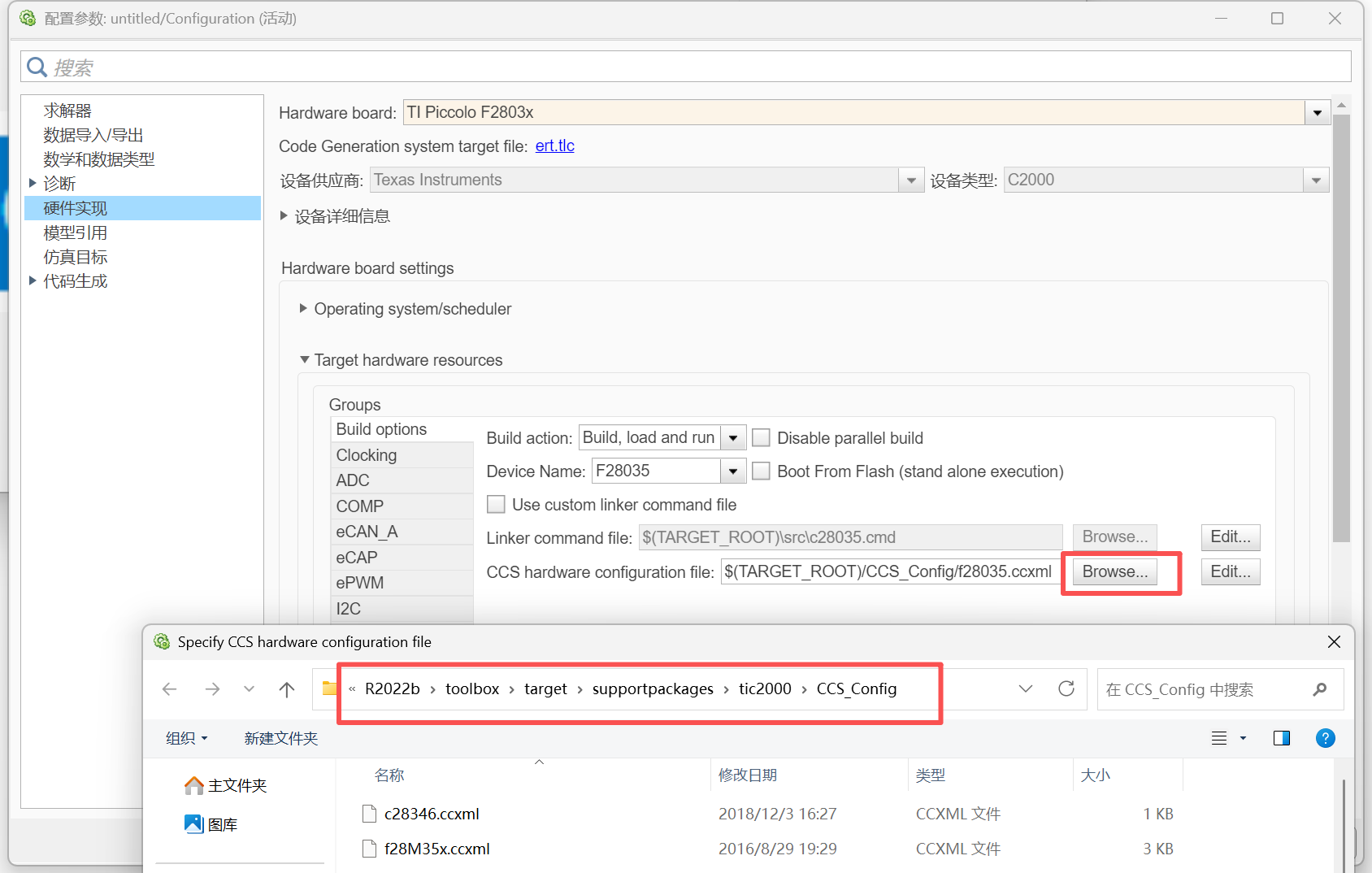This screenshot has height=873, width=1372.
Task: Click supportpackages in the address breadcrumb
Action: 653,689
